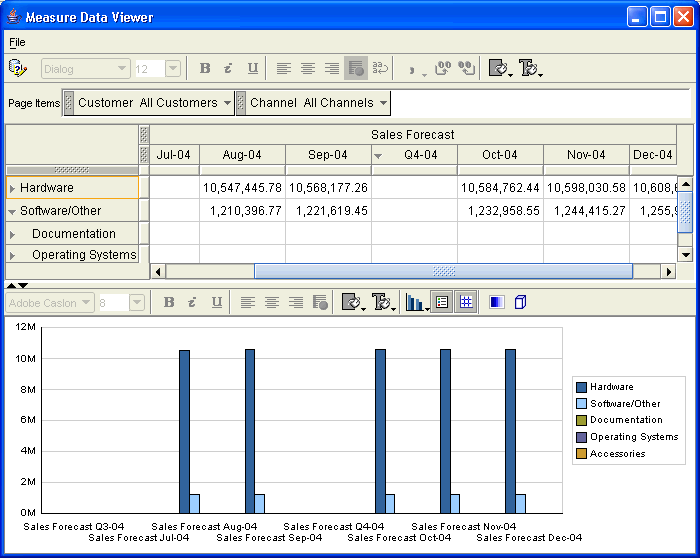Open the Channel page item dropdown
This screenshot has height=558, width=700.
tap(383, 103)
